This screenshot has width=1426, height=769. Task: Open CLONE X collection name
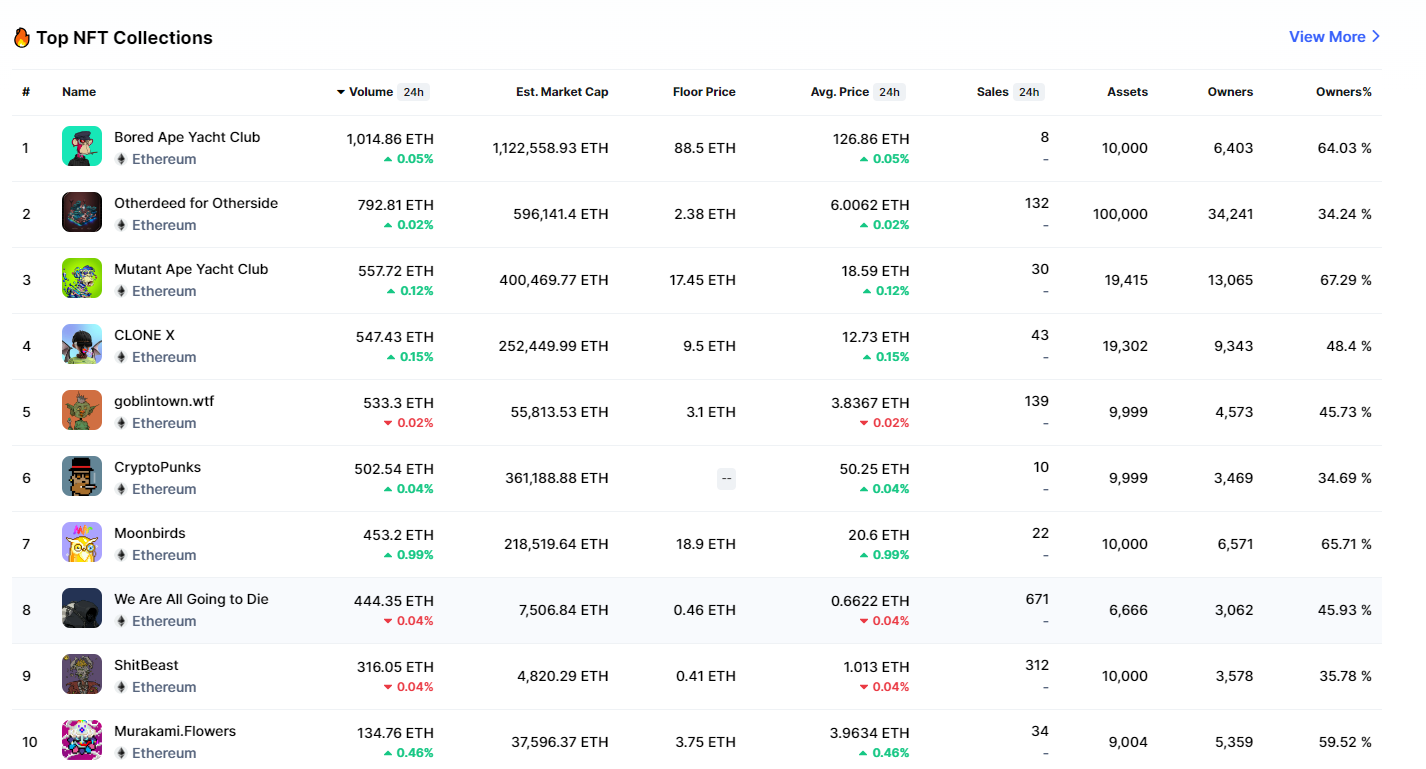[144, 335]
